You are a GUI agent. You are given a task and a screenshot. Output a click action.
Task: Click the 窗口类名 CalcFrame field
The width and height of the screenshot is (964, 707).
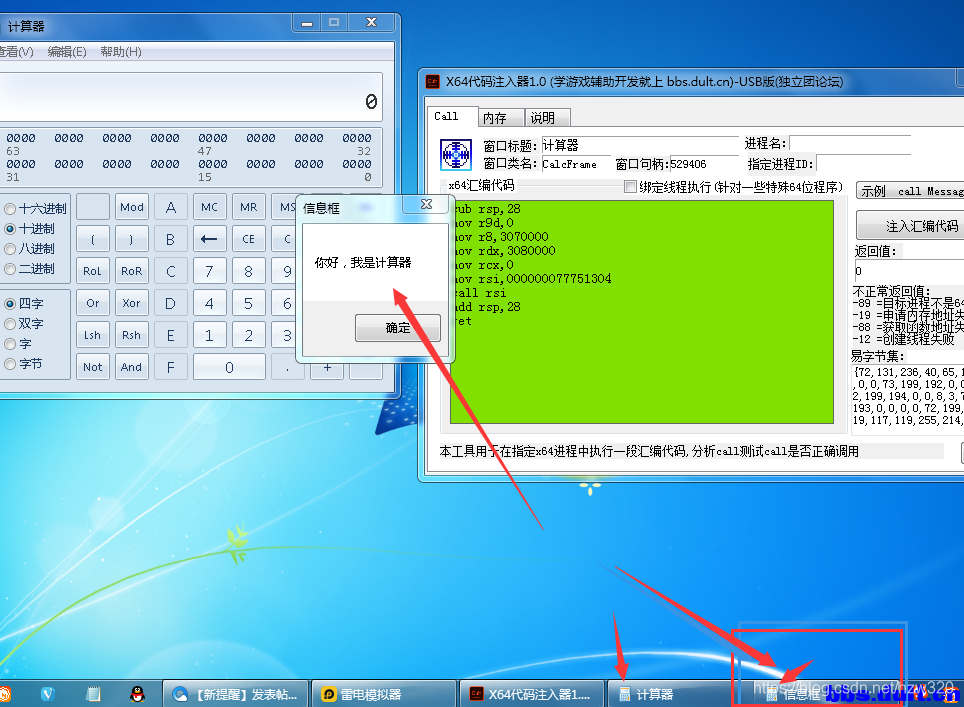(575, 164)
